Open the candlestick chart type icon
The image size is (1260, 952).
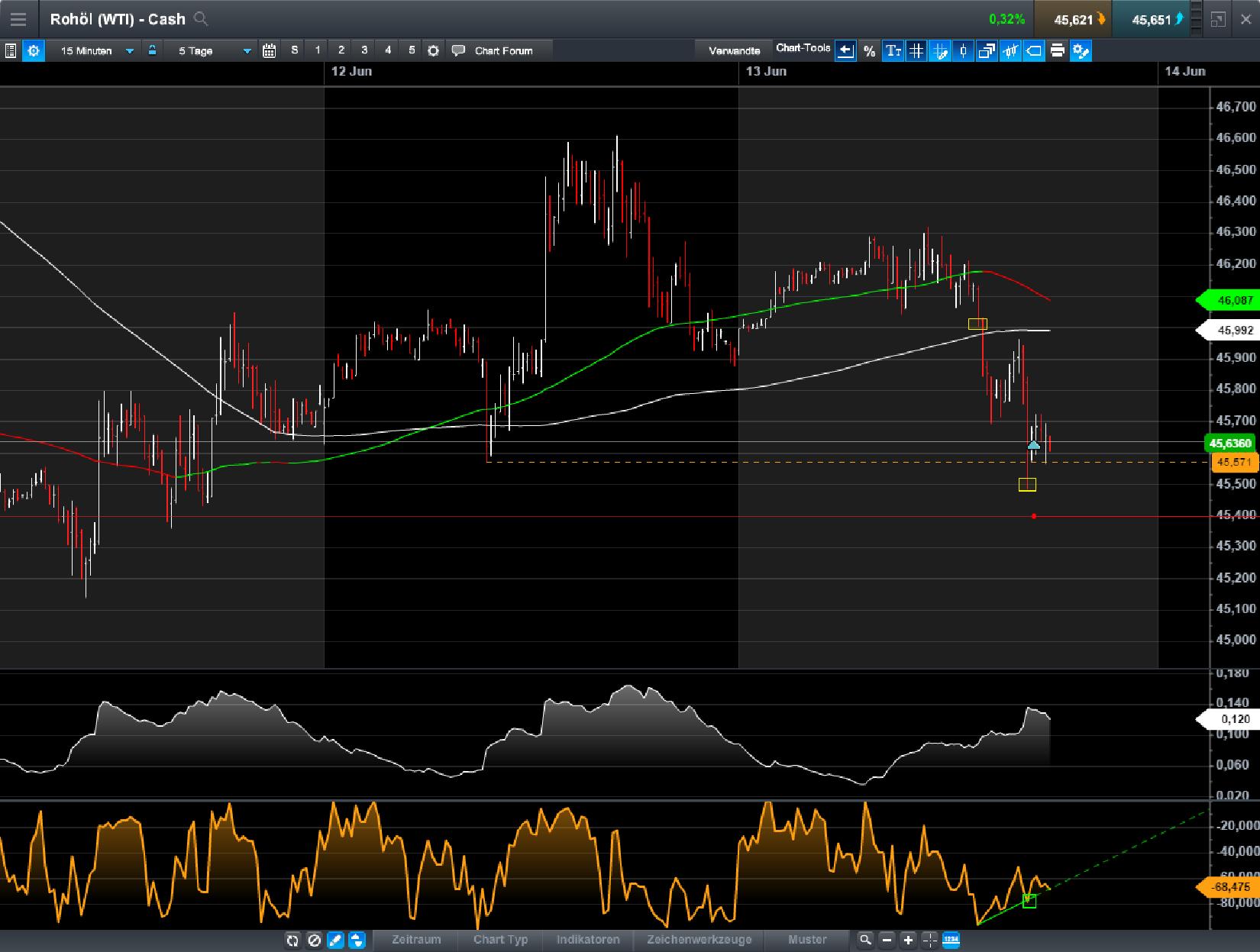pyautogui.click(x=964, y=50)
